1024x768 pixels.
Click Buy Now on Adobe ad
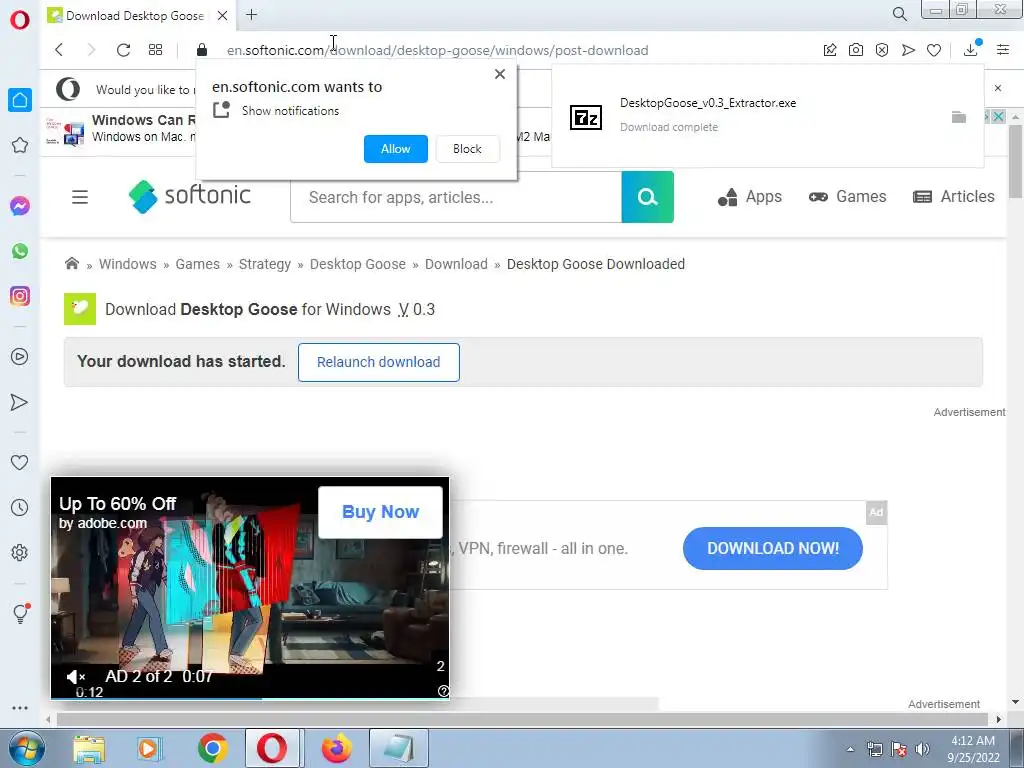(380, 512)
